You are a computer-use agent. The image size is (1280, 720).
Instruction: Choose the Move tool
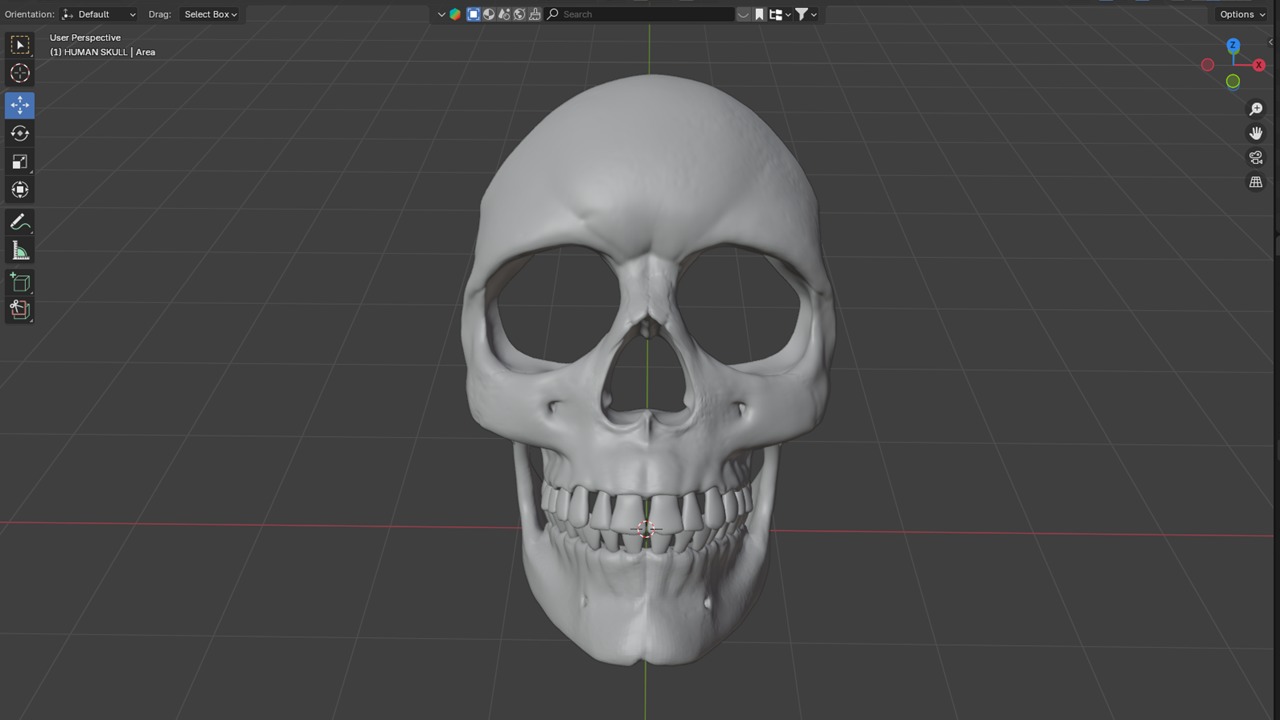20,105
